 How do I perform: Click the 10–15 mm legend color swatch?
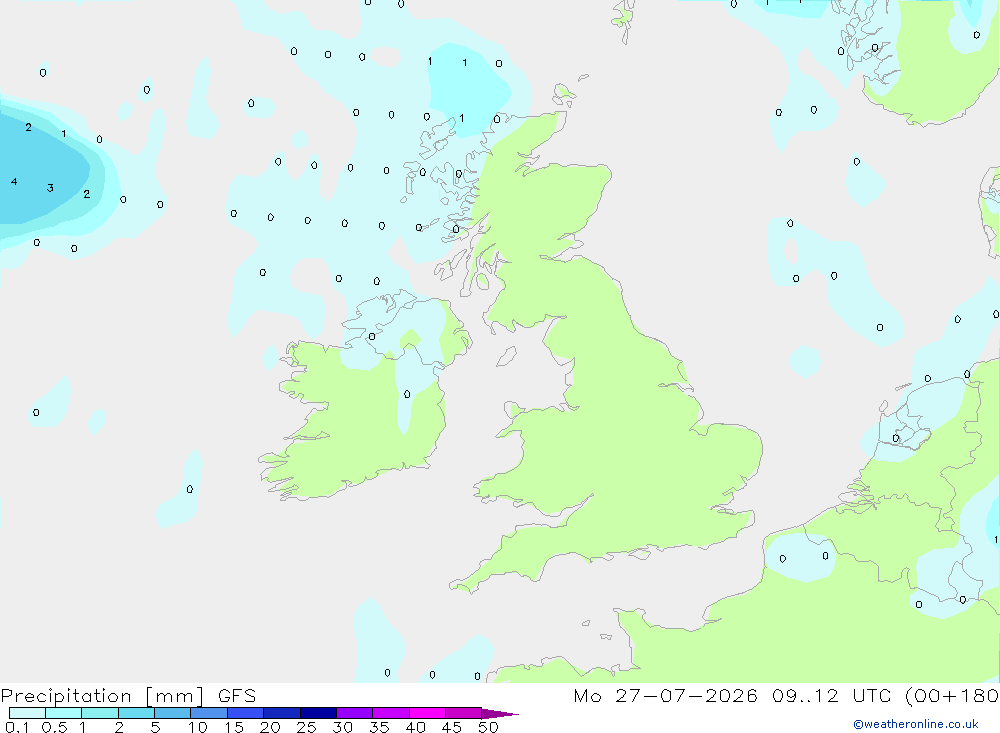click(209, 713)
